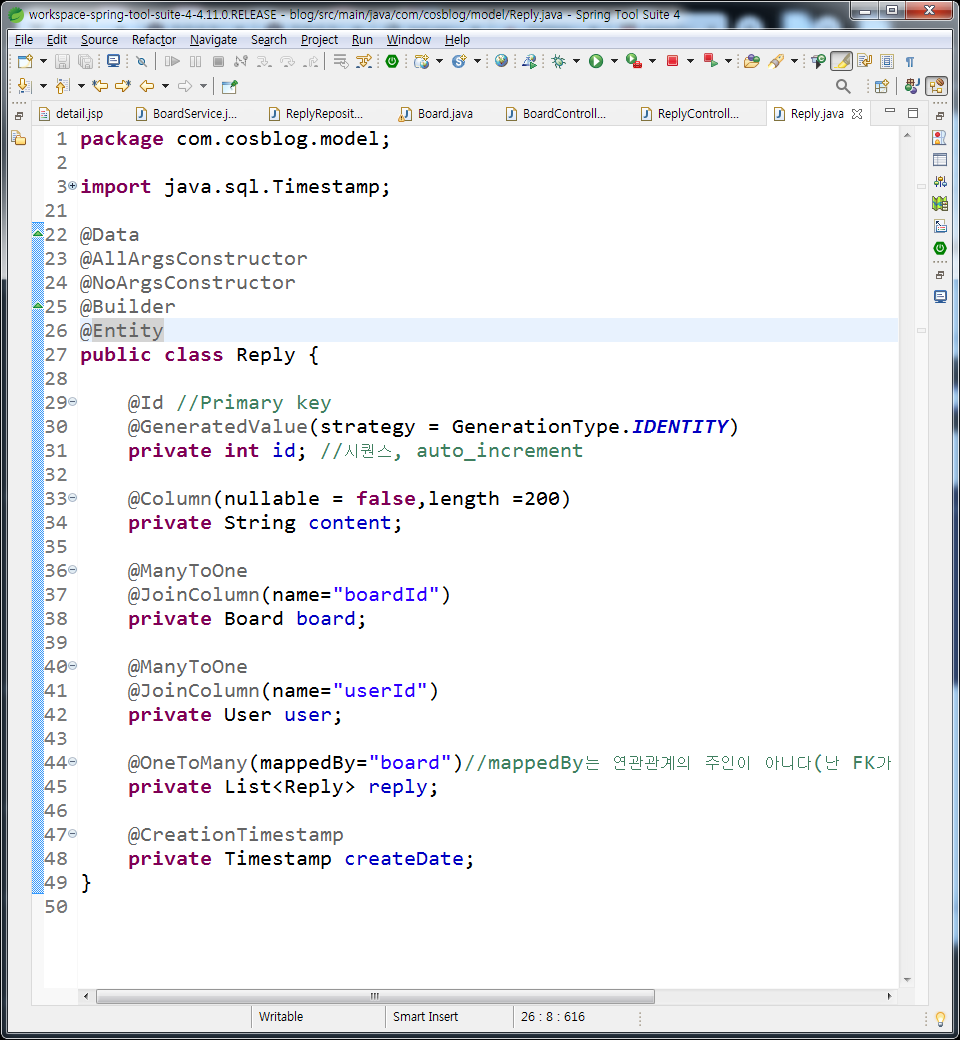Switch to the detail.jsp tab

click(72, 114)
